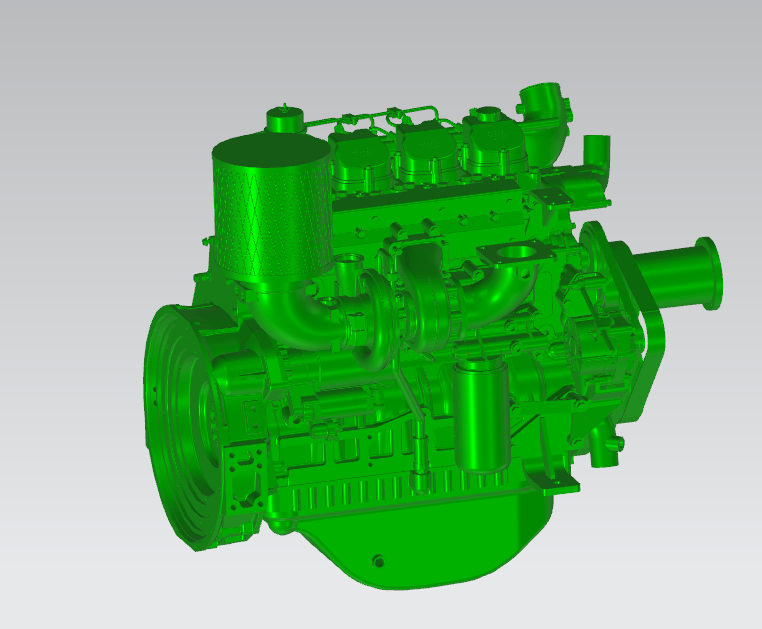Select the small cap behind air filter
Screen dimensions: 762x629
coord(285,119)
